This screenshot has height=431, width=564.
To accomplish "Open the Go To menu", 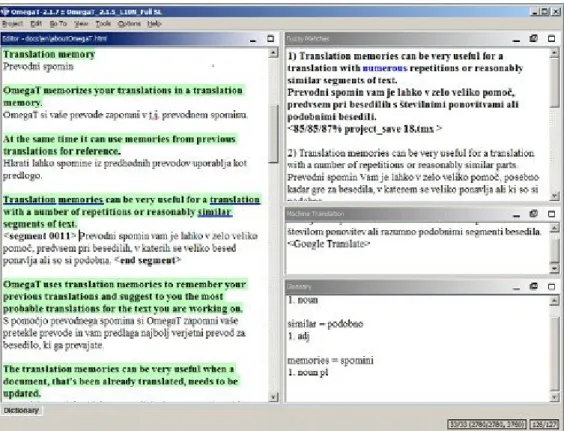I will coord(58,24).
